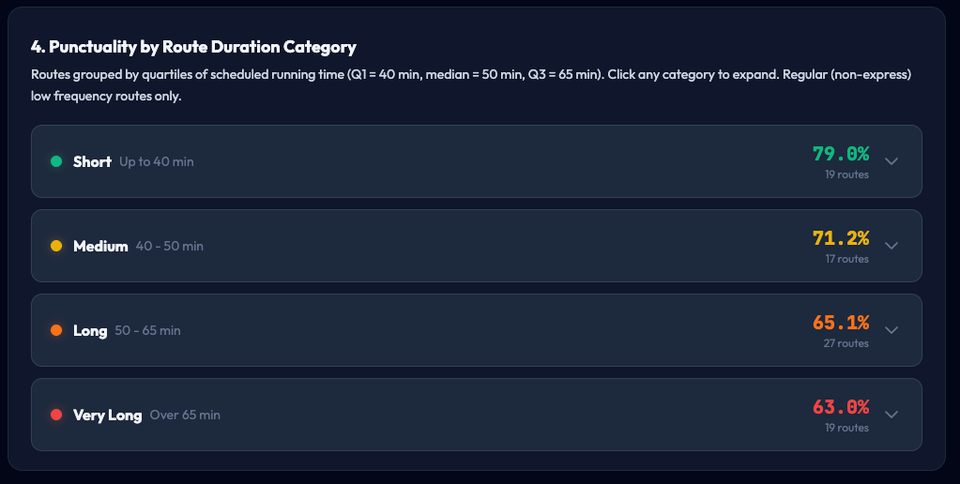Click the red dot beside Very Long
This screenshot has height=484, width=960.
(x=56, y=414)
